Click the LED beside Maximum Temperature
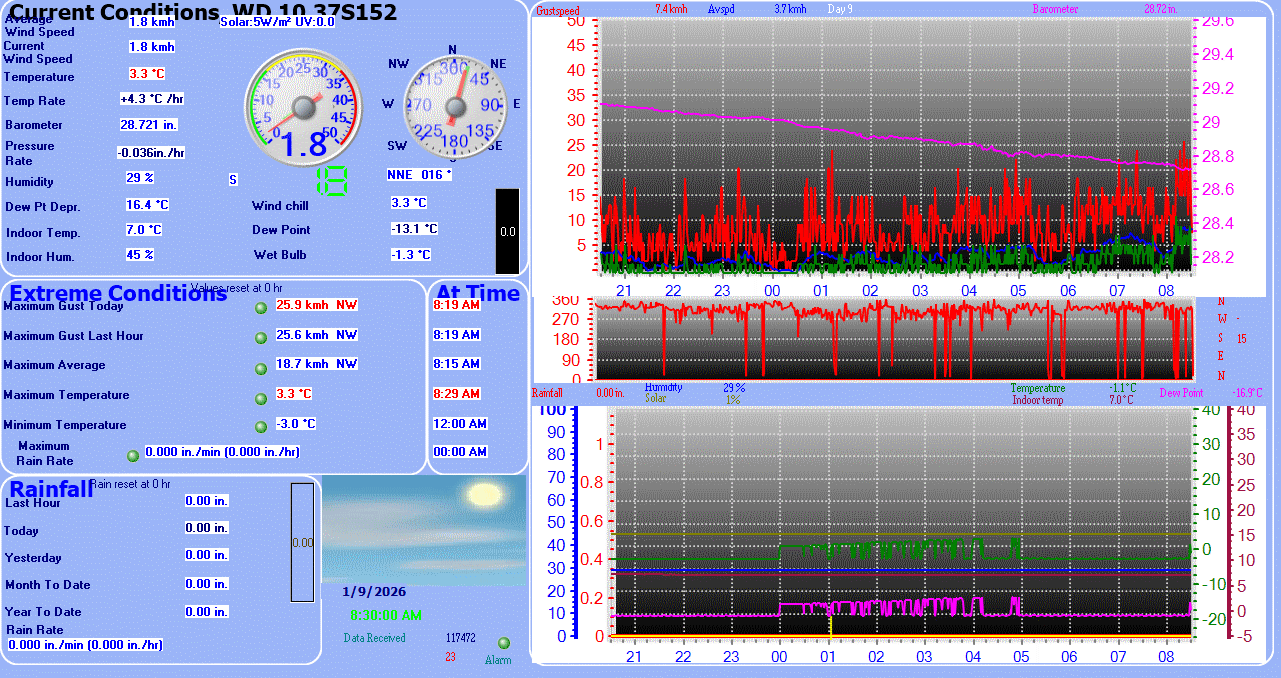 point(262,396)
